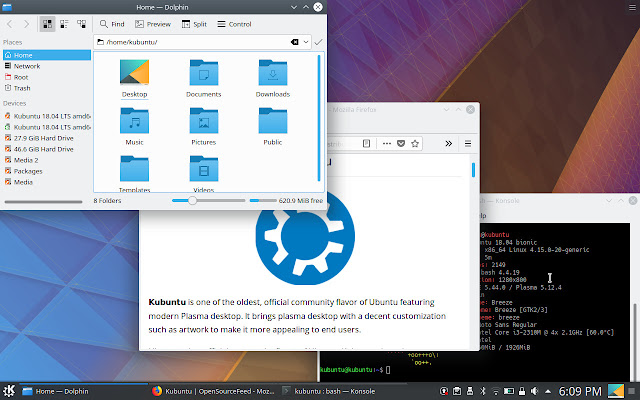Select first Kubuntu 18.04 LTS device
Viewport: 640px width, 400px height.
pos(47,116)
